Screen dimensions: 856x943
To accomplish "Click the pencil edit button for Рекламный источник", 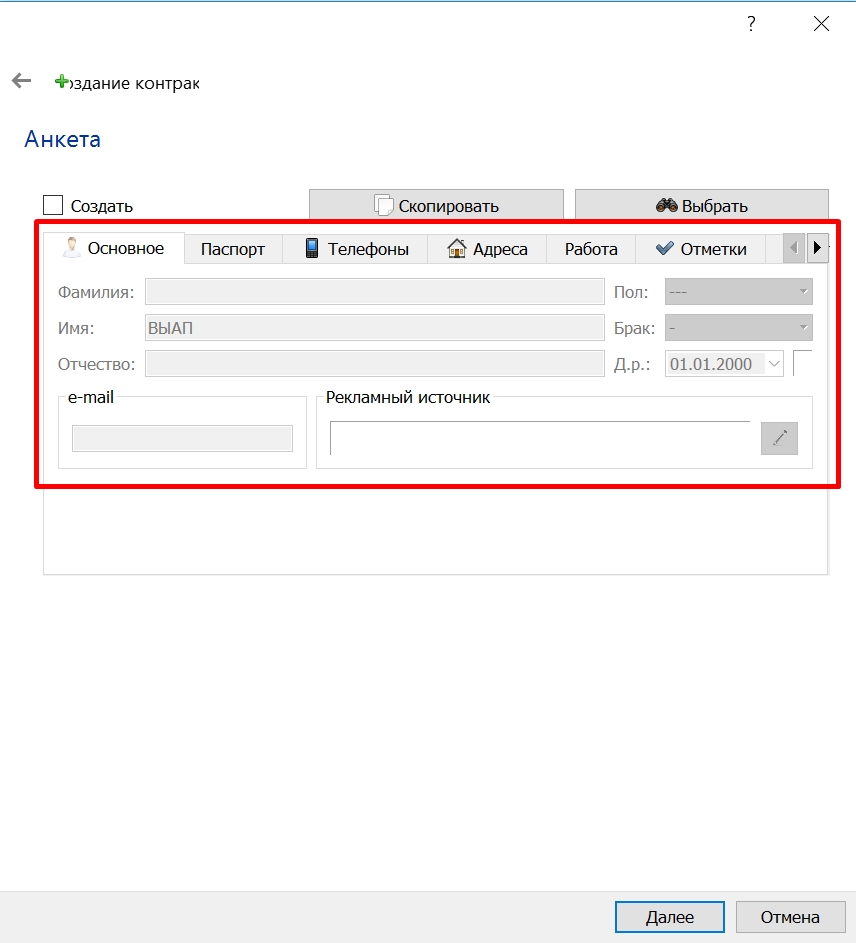I will 779,438.
